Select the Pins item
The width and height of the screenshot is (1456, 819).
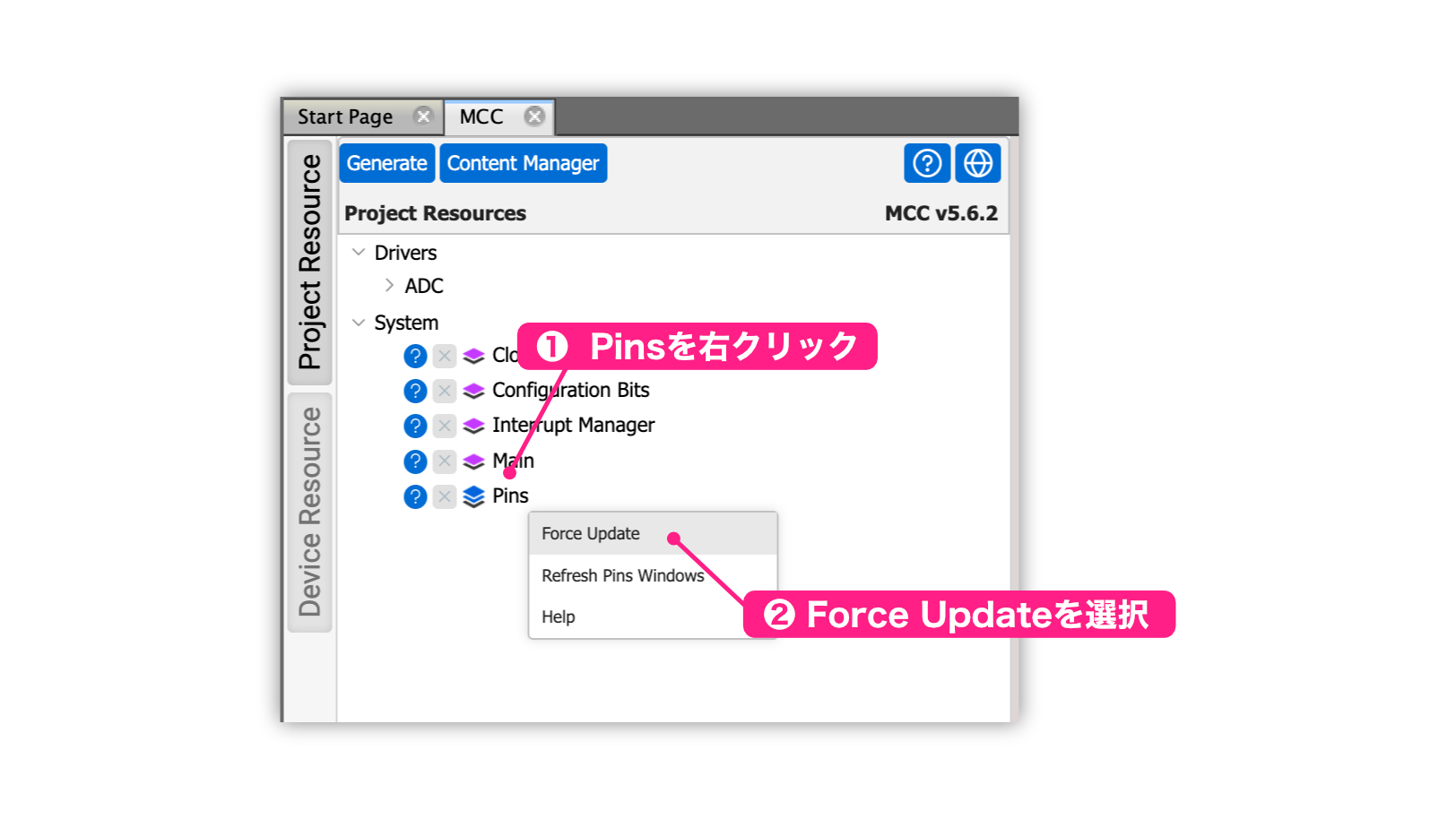point(510,496)
